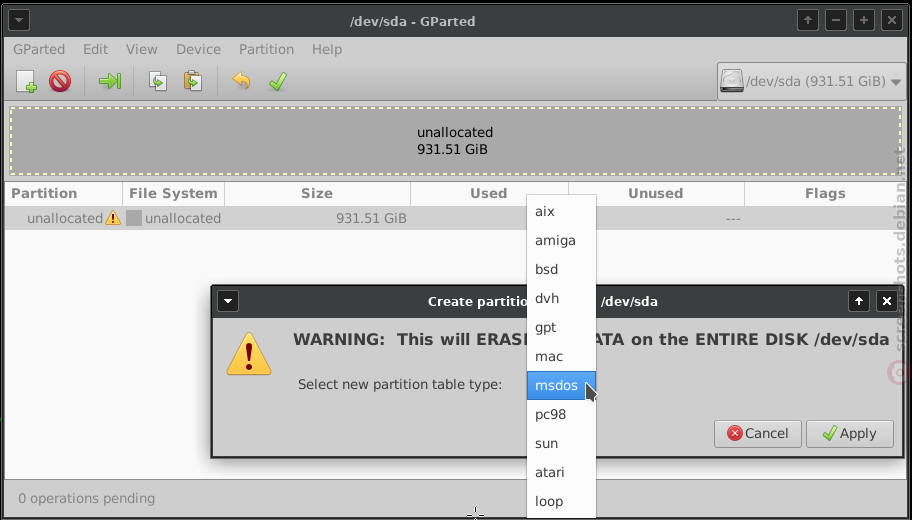Image resolution: width=912 pixels, height=520 pixels.
Task: Click the Partition column header
Action: (x=63, y=194)
